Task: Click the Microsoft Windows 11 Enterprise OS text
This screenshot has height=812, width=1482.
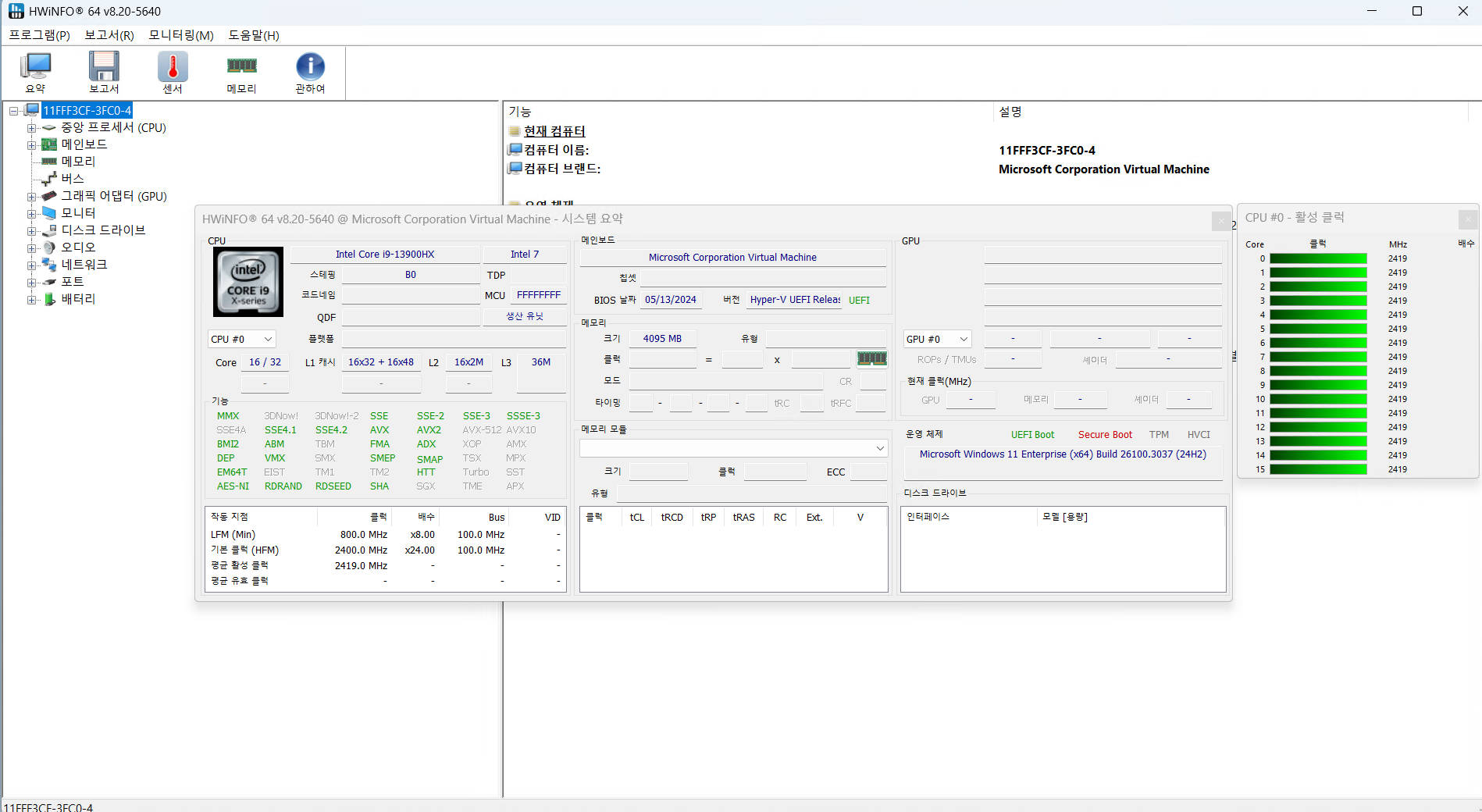Action: tap(1063, 454)
